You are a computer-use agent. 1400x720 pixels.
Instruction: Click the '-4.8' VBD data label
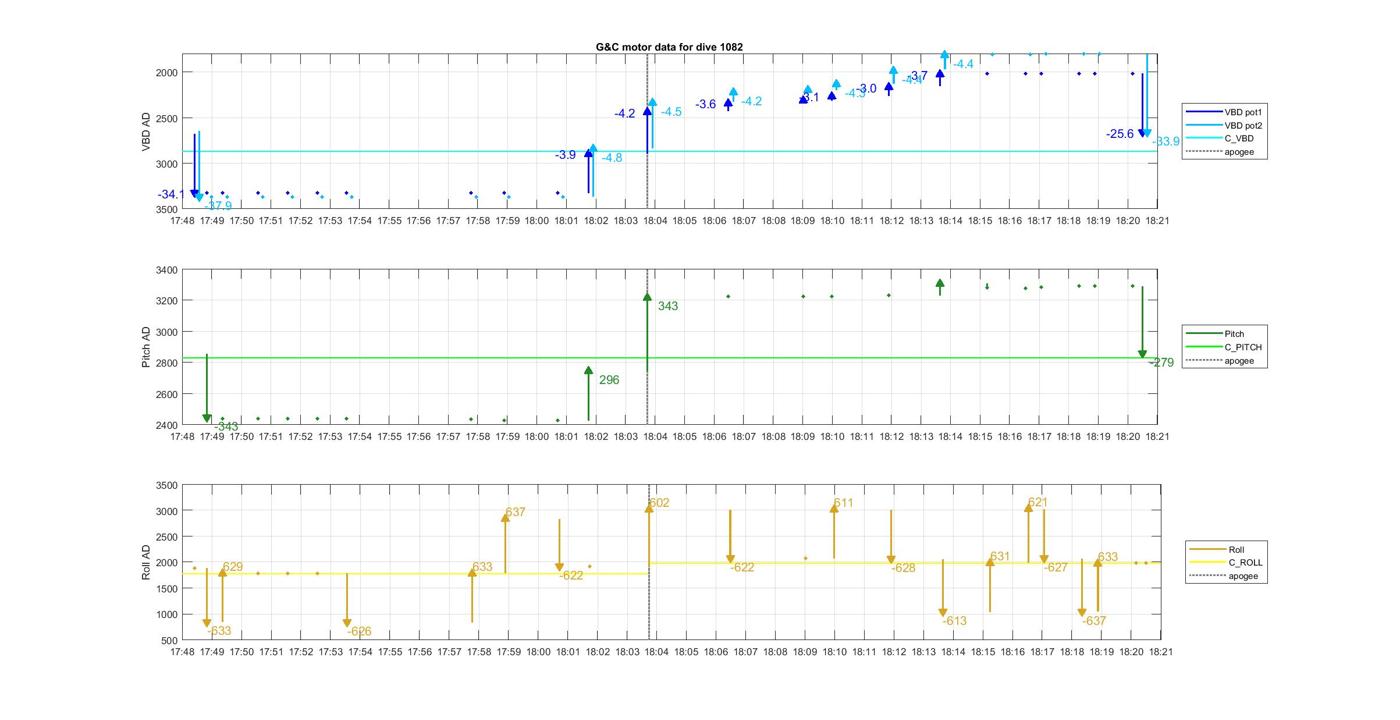(x=612, y=158)
